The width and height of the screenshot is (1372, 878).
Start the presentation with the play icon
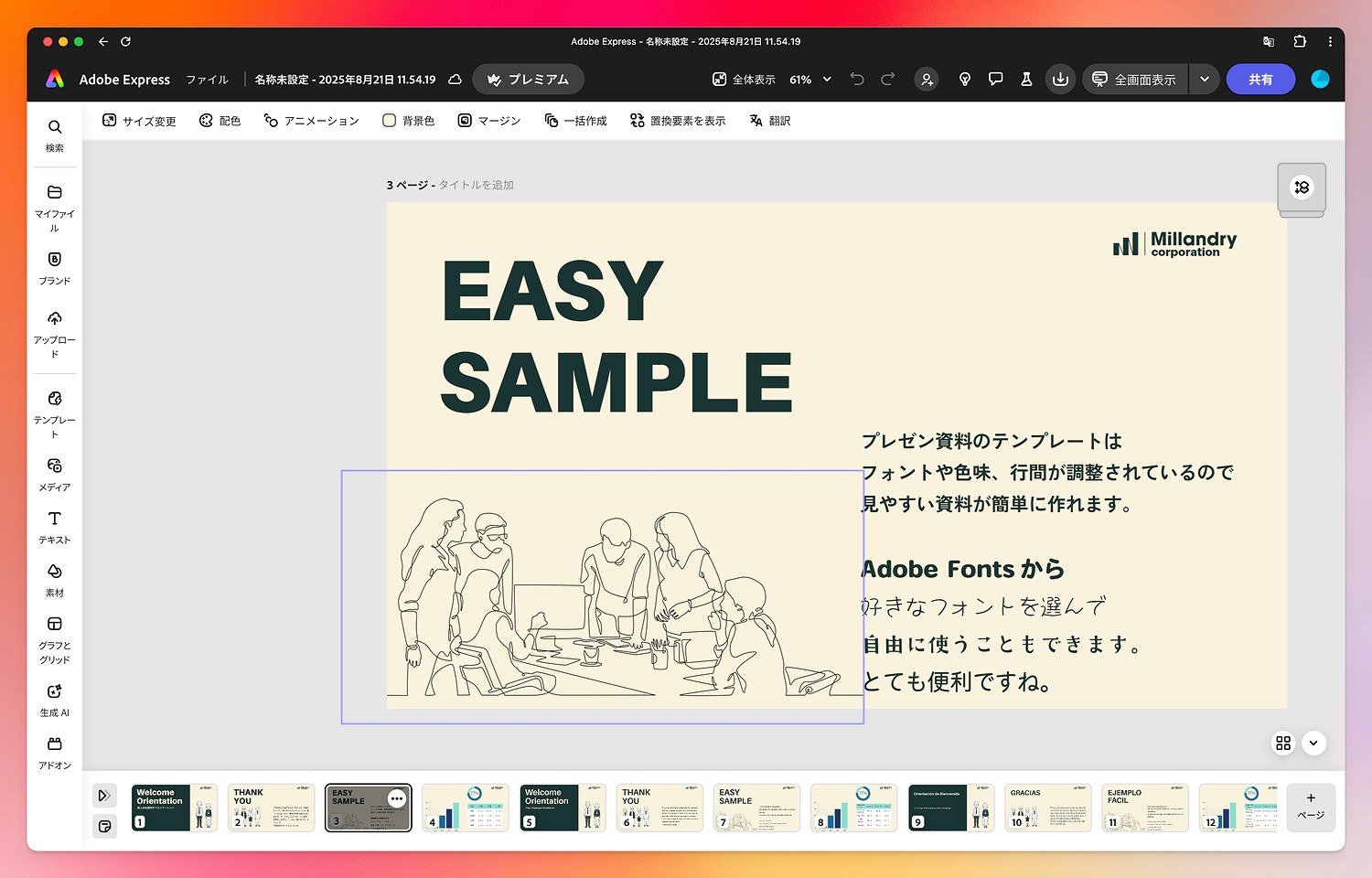[x=104, y=795]
